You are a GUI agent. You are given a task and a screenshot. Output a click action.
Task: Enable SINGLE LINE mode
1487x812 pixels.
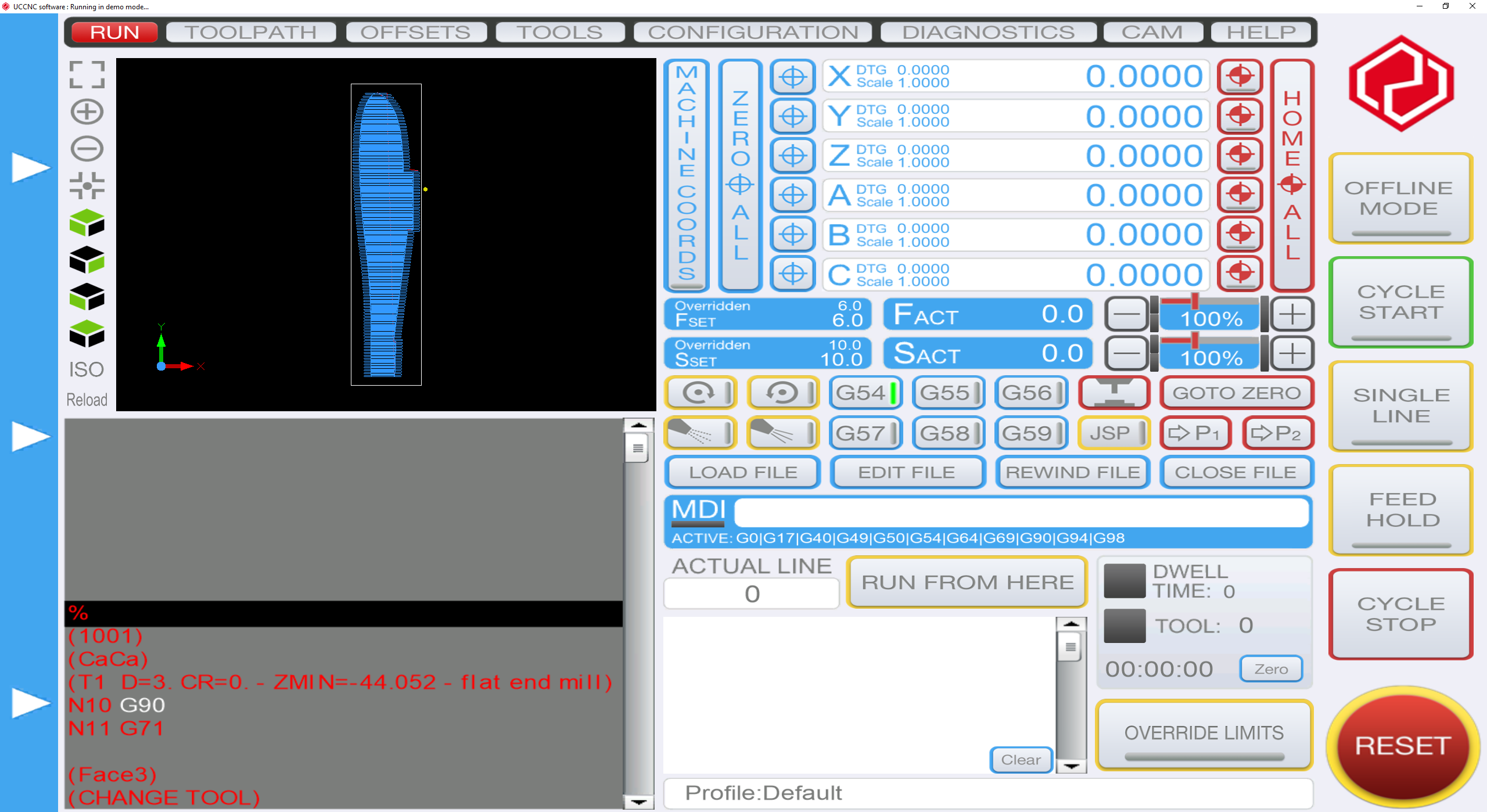tap(1400, 405)
